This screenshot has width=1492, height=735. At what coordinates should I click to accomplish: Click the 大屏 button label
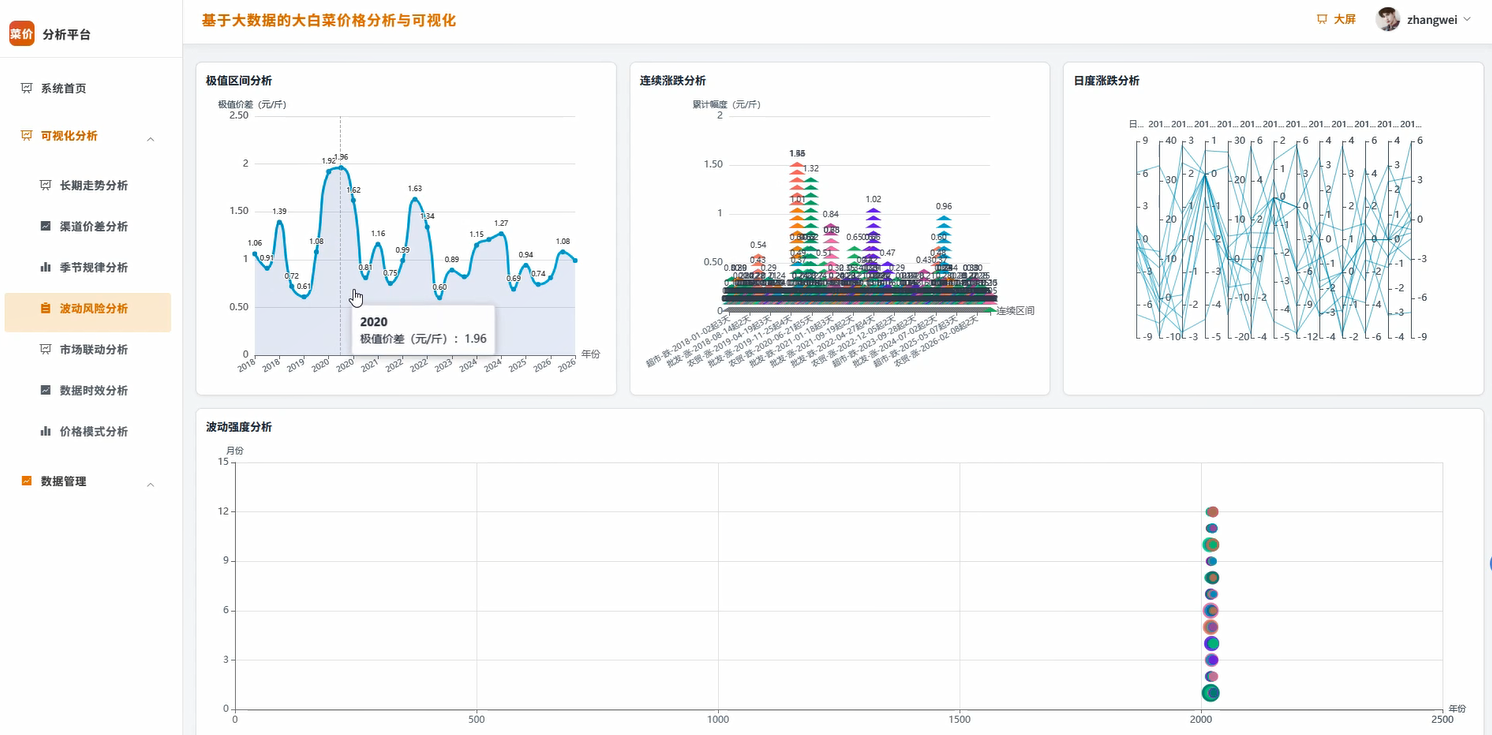tap(1345, 19)
